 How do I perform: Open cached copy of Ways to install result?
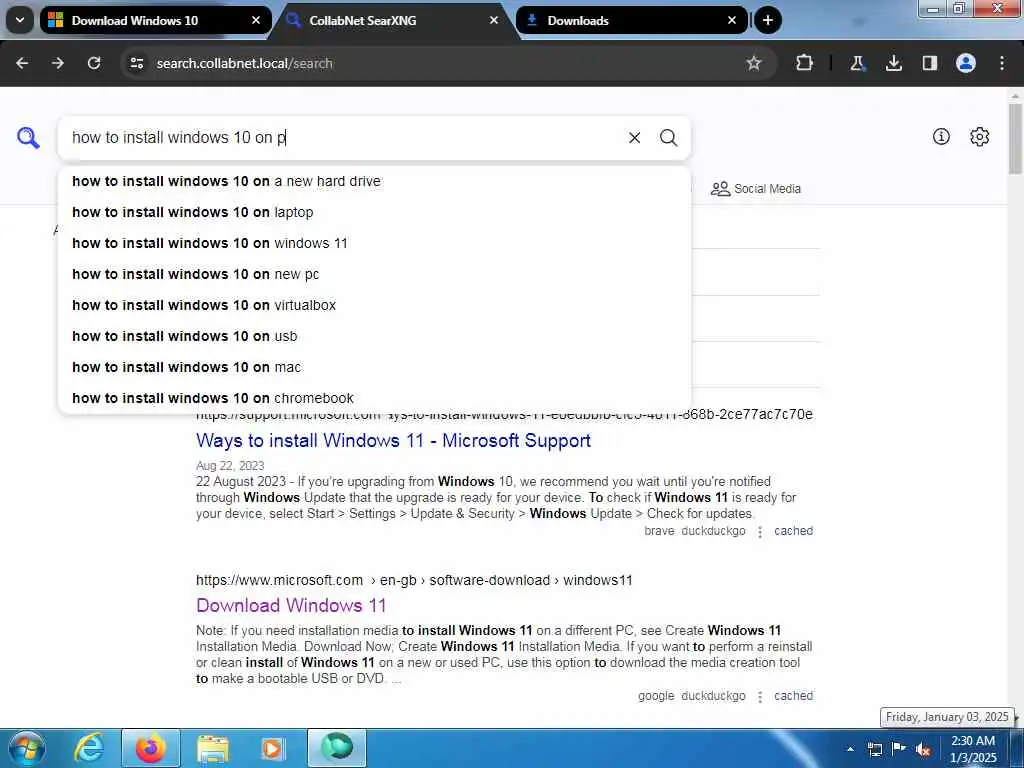click(793, 531)
